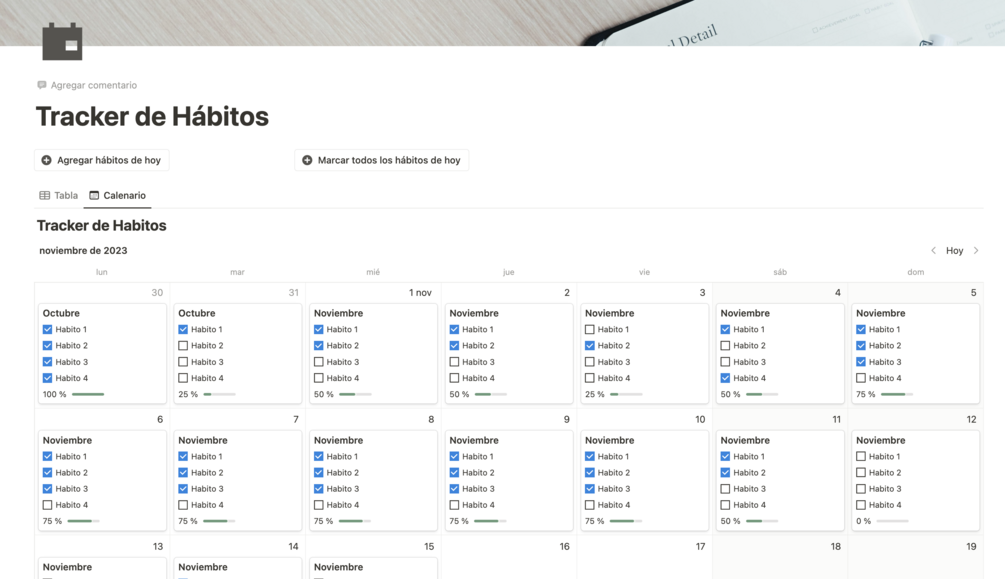Click the Calenario view calendar icon
This screenshot has height=579, width=1005.
tap(94, 196)
